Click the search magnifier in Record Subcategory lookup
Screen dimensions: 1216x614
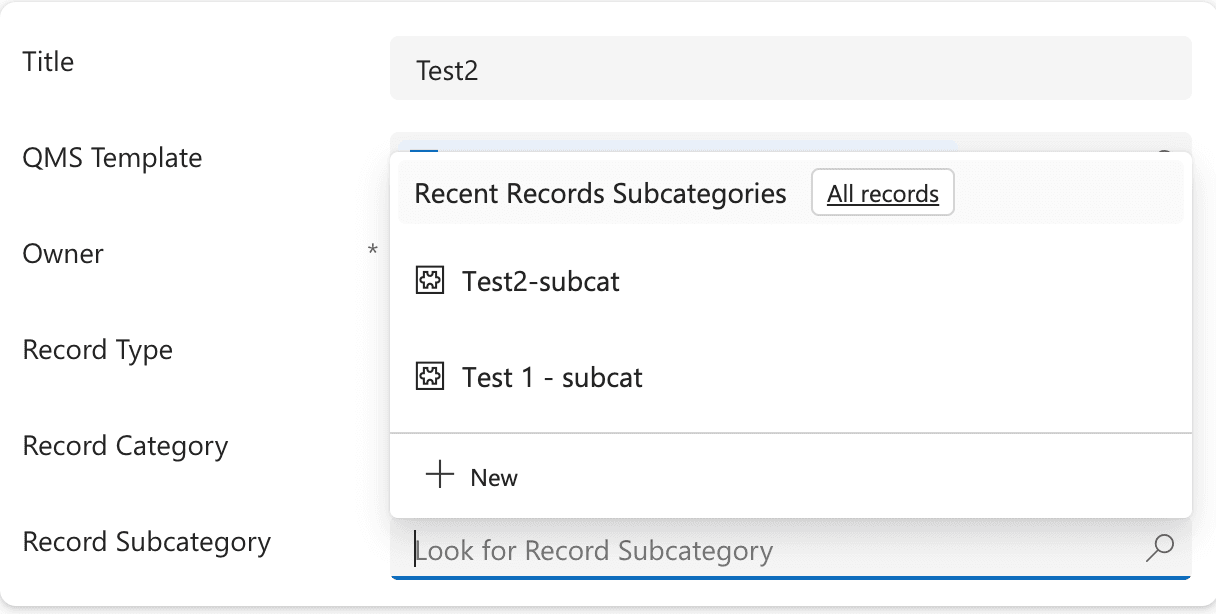tap(1160, 547)
